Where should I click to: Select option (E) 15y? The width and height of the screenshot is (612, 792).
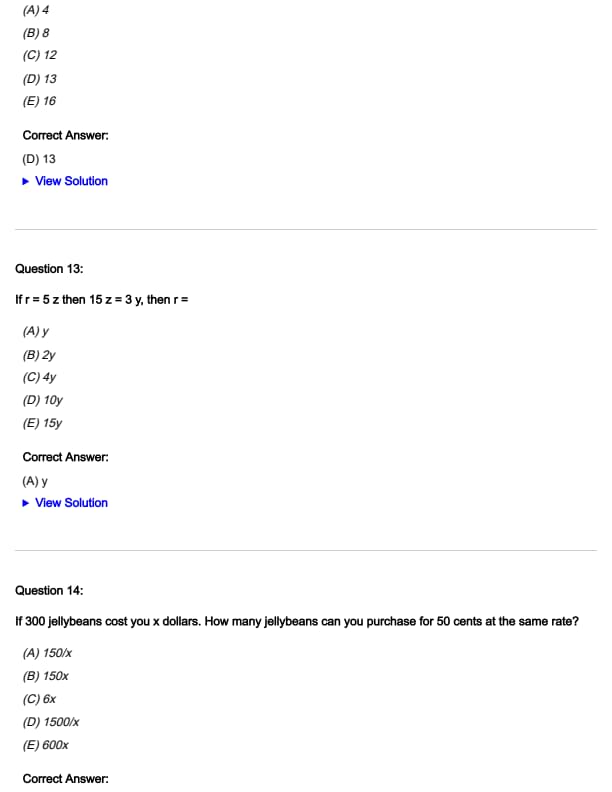[42, 423]
